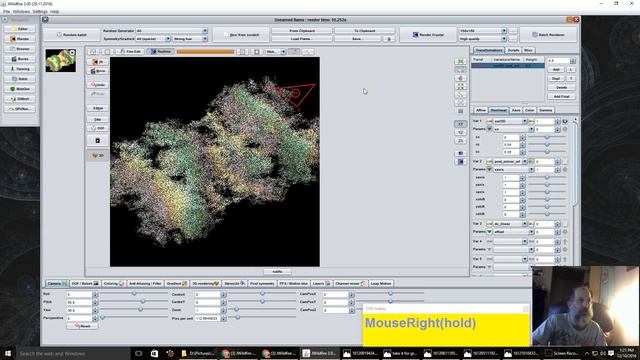Click the Redo button
The image size is (640, 360).
(x=98, y=93)
